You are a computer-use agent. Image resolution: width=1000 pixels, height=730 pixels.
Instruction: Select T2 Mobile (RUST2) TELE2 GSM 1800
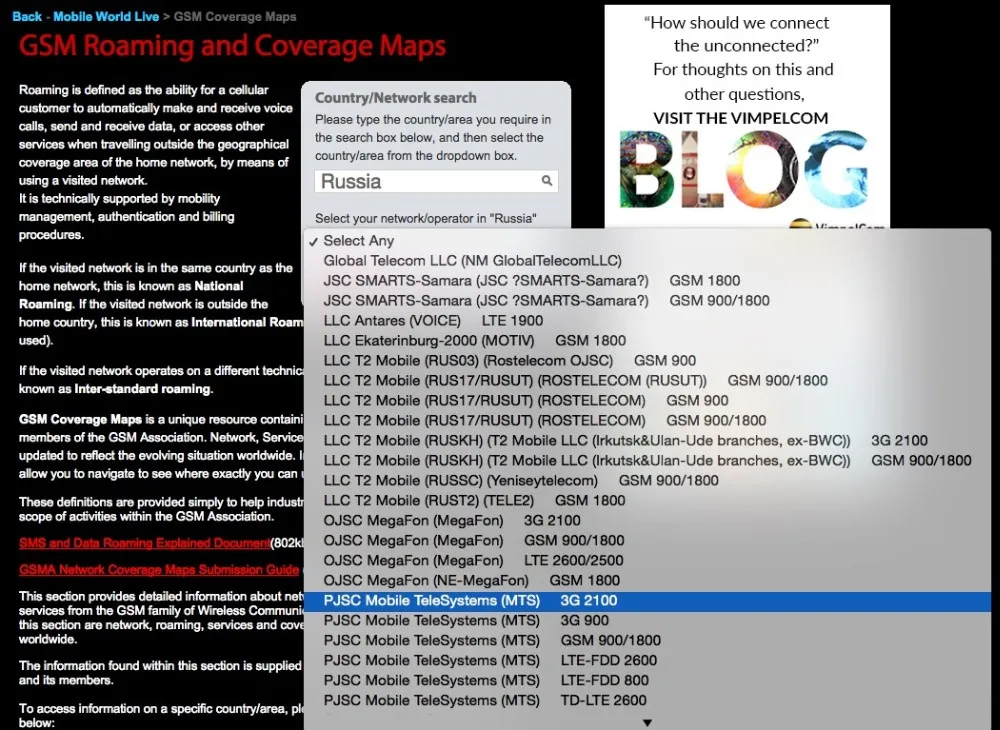[647, 500]
